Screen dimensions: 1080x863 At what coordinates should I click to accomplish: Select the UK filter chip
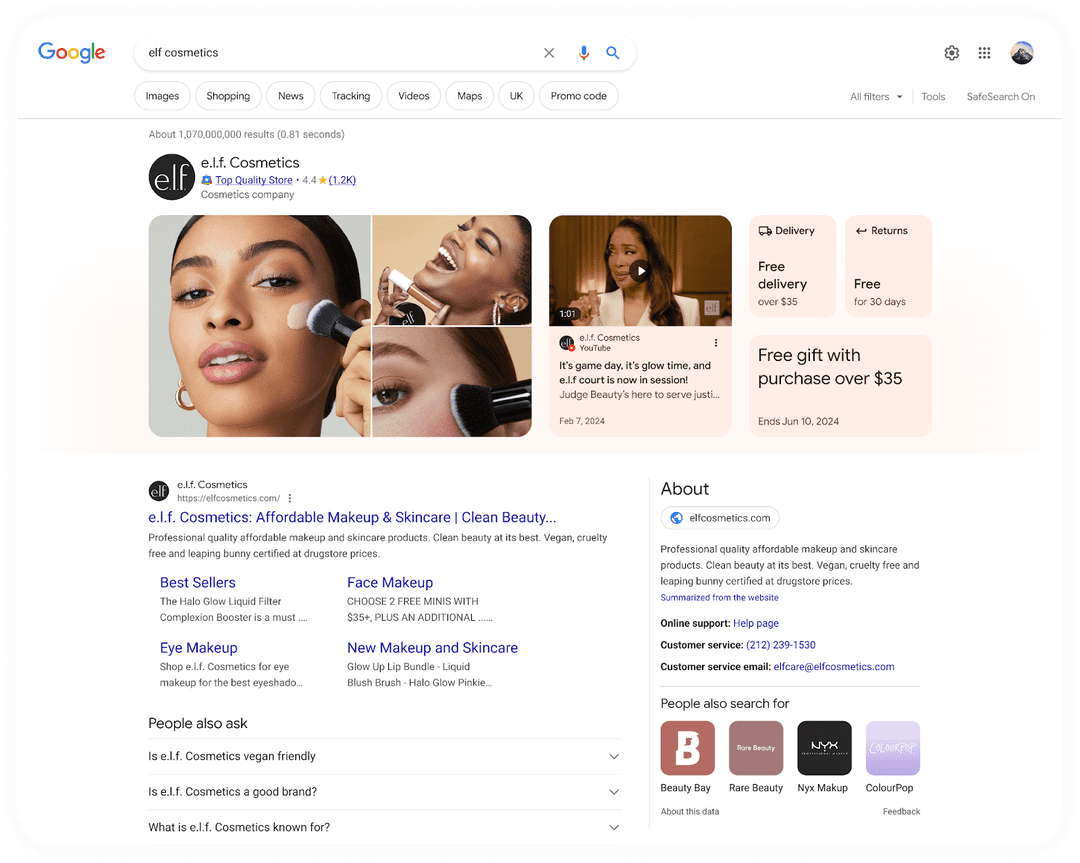pyautogui.click(x=516, y=96)
